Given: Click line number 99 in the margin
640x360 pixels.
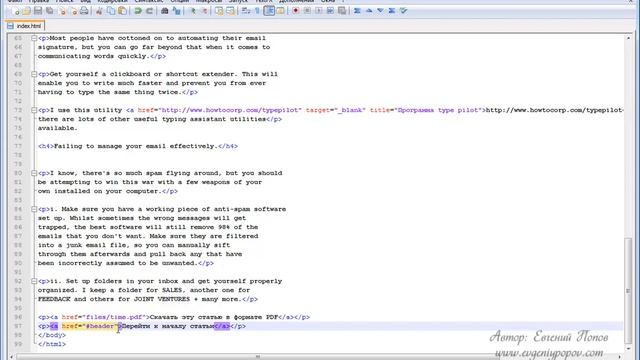Looking at the screenshot, I should 18,344.
